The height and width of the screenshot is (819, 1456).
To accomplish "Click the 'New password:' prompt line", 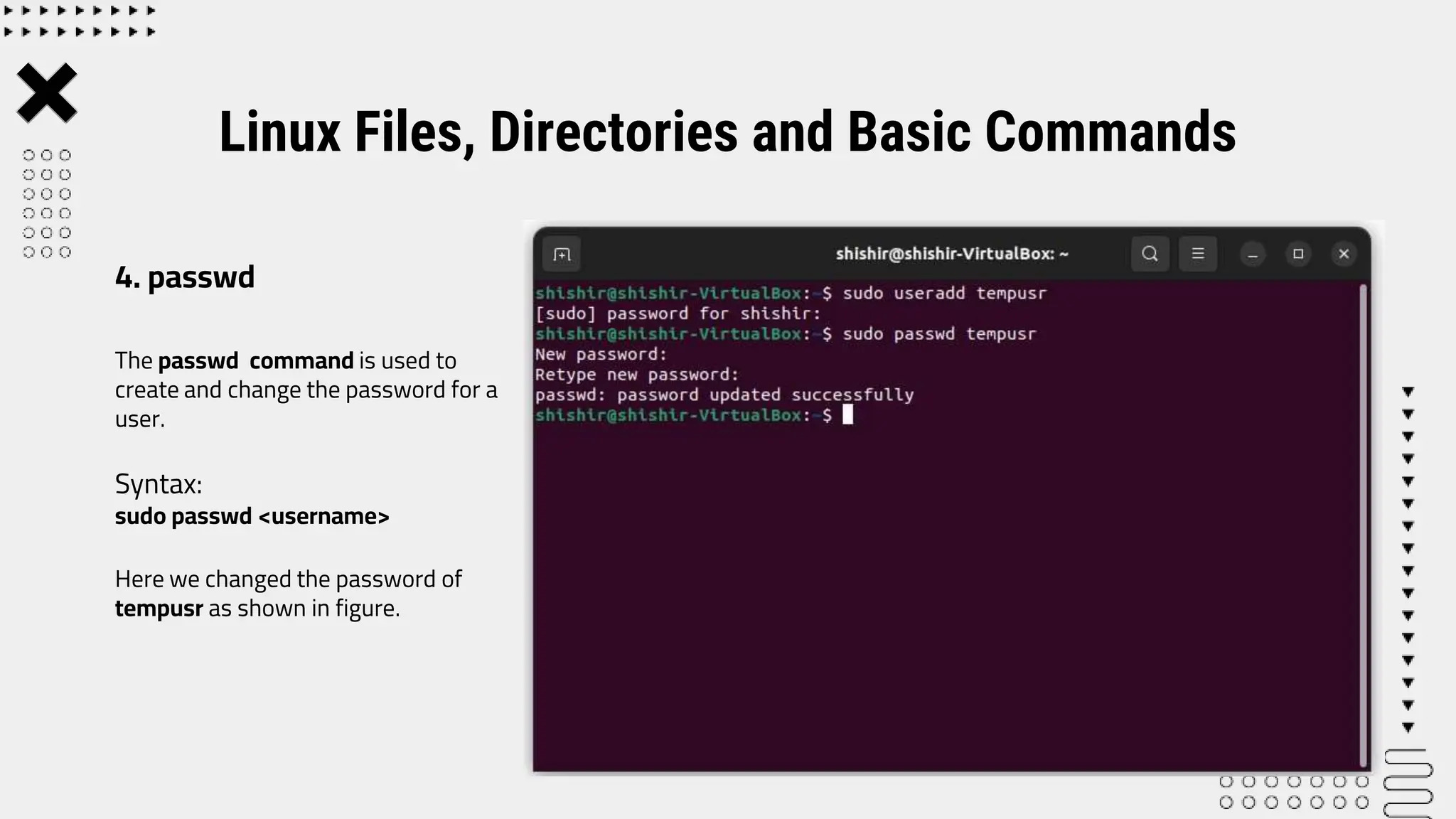I will [601, 354].
